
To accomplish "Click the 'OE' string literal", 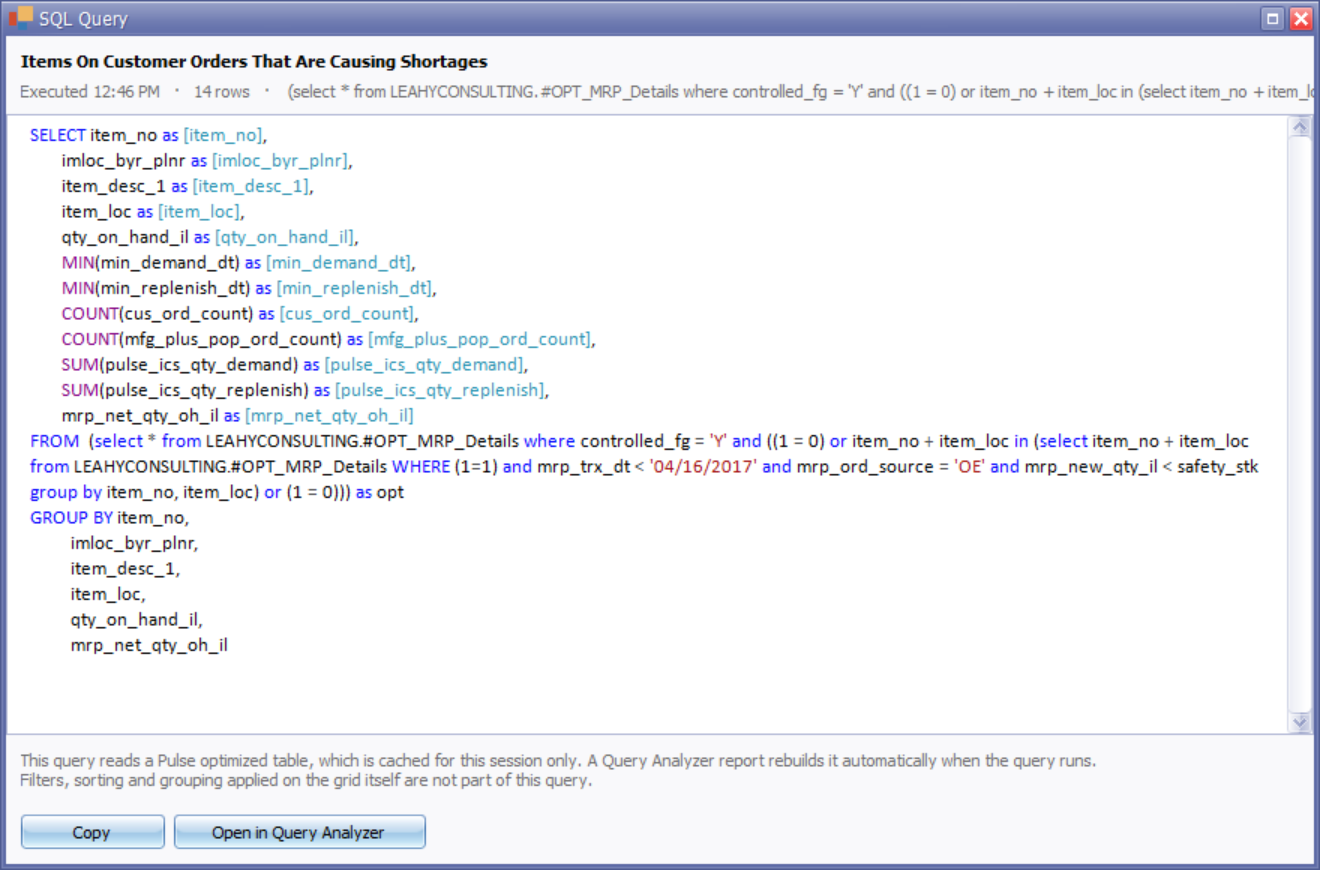I will click(x=968, y=466).
